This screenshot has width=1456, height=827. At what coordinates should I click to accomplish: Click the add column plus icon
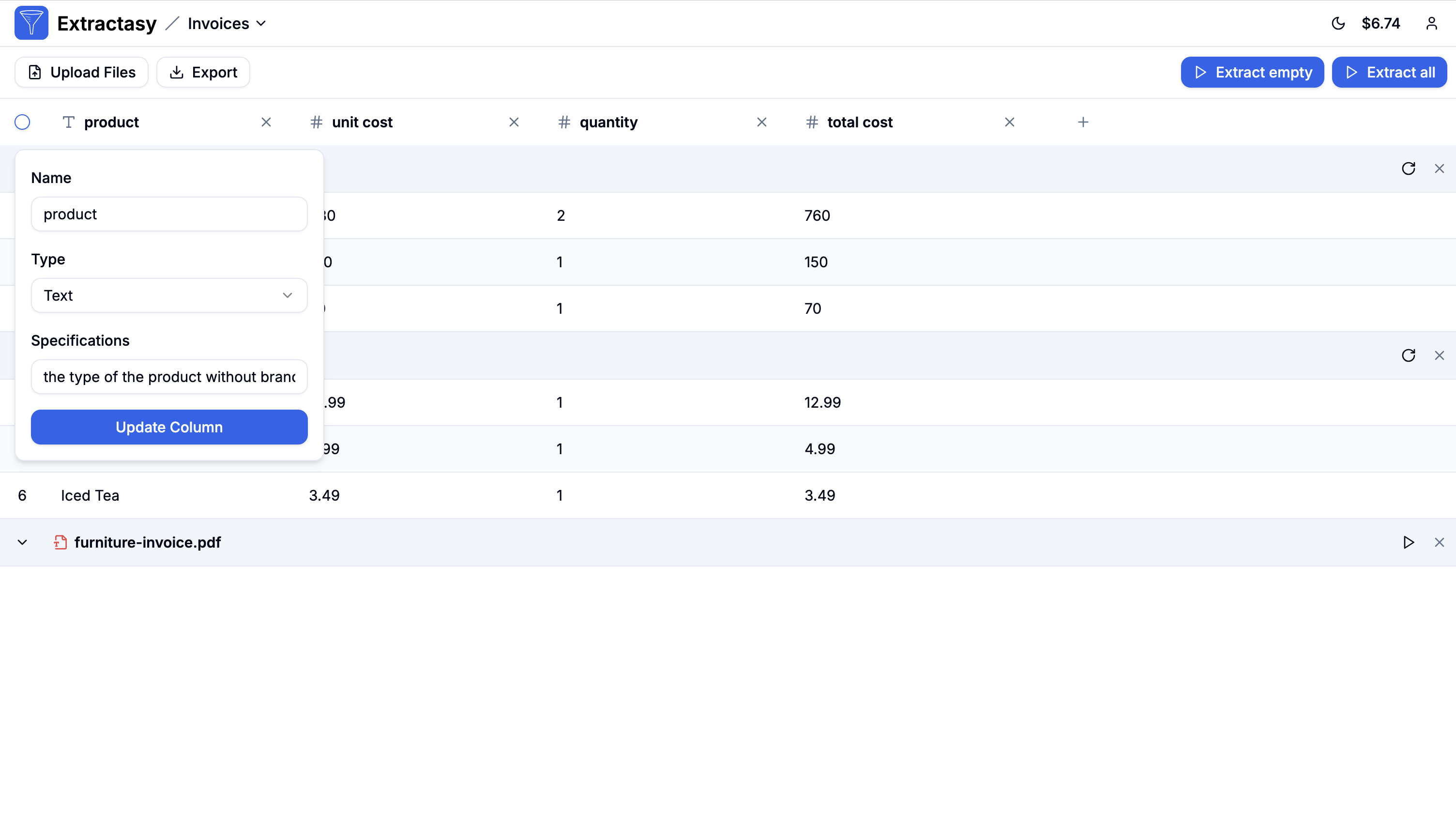[x=1082, y=122]
